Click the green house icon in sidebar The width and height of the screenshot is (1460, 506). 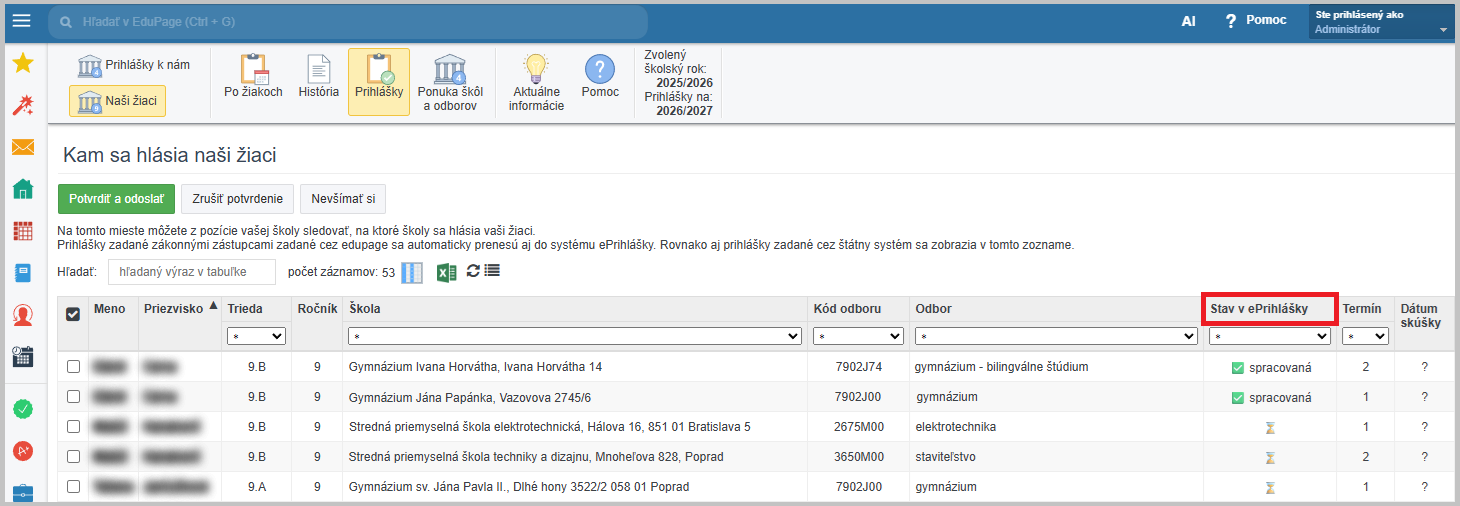coord(22,189)
